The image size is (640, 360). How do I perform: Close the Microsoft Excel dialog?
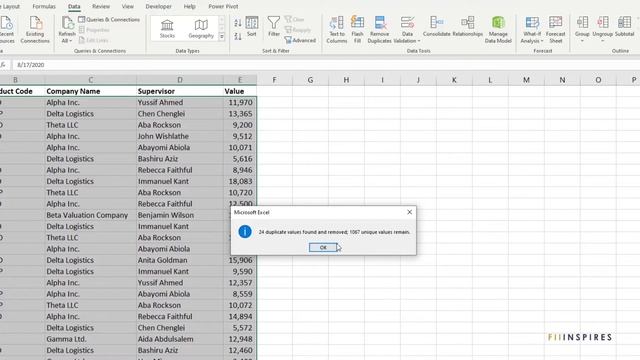409,212
